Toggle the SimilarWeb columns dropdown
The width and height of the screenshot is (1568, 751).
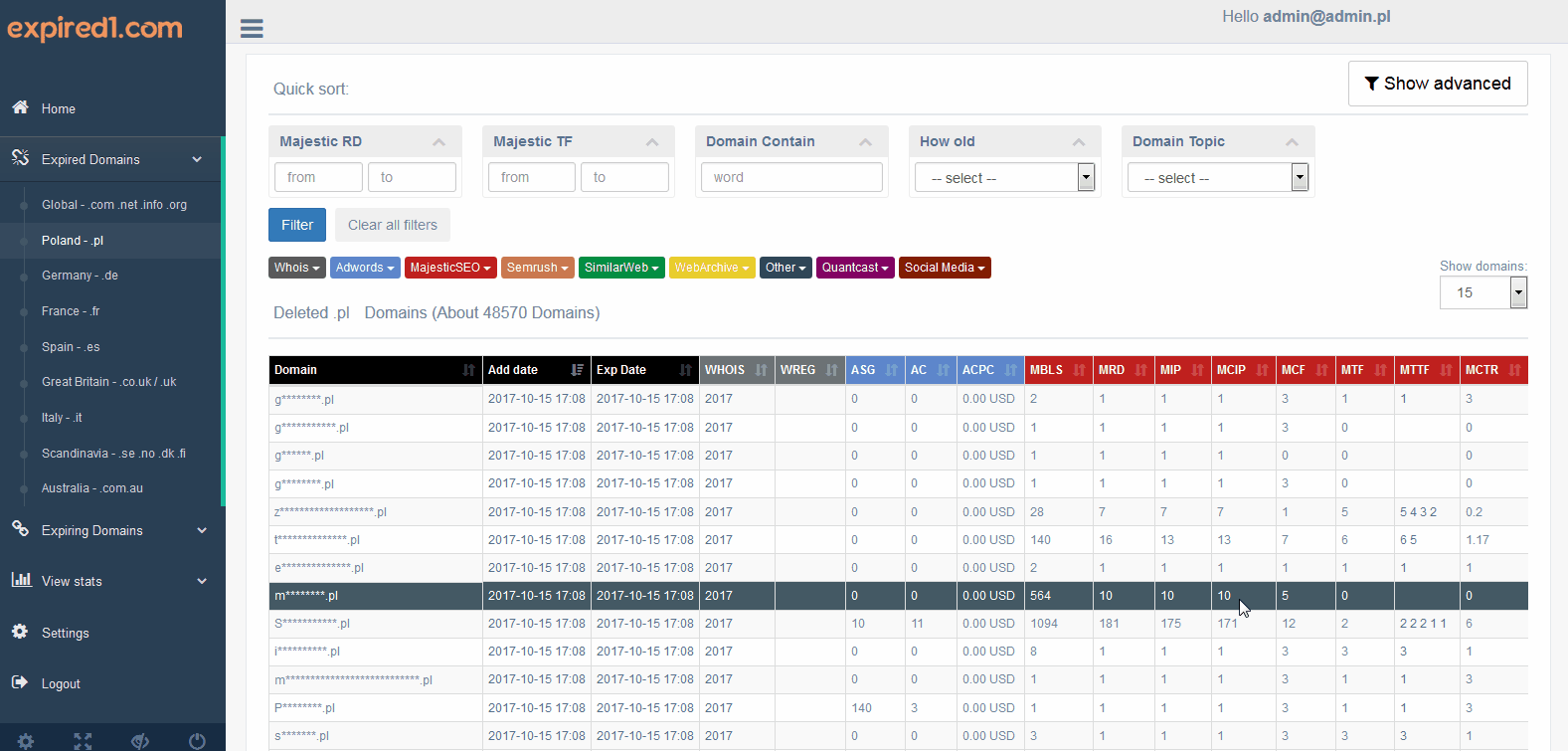[622, 268]
